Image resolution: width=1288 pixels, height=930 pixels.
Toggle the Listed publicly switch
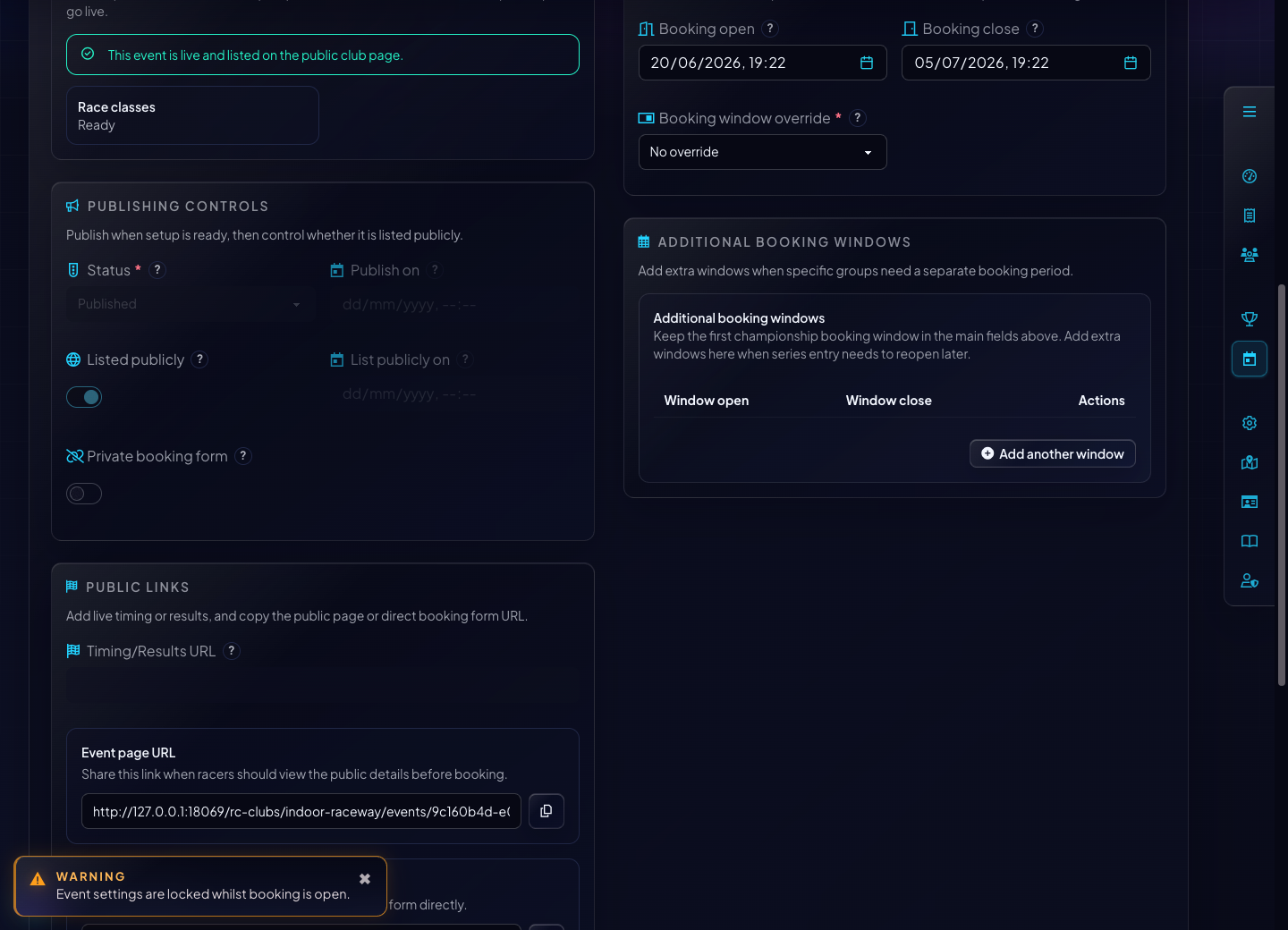[x=84, y=397]
